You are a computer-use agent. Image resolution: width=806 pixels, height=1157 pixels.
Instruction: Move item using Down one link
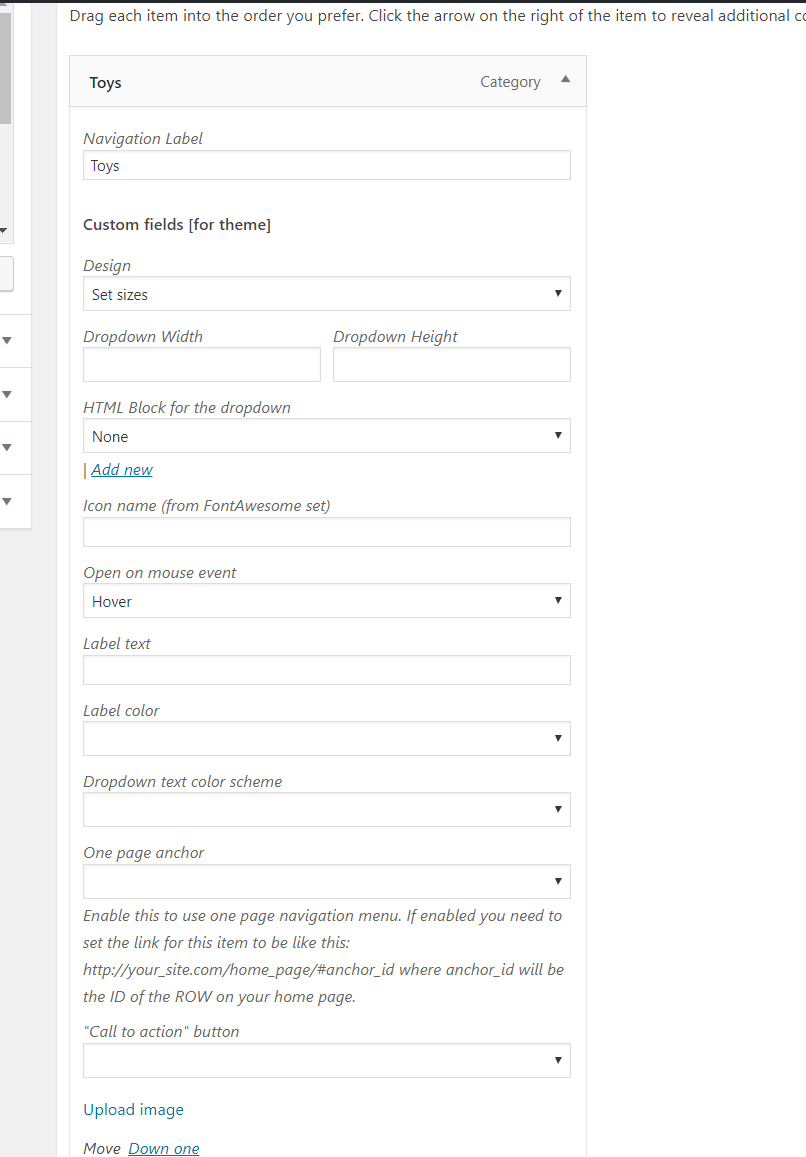tap(163, 1149)
